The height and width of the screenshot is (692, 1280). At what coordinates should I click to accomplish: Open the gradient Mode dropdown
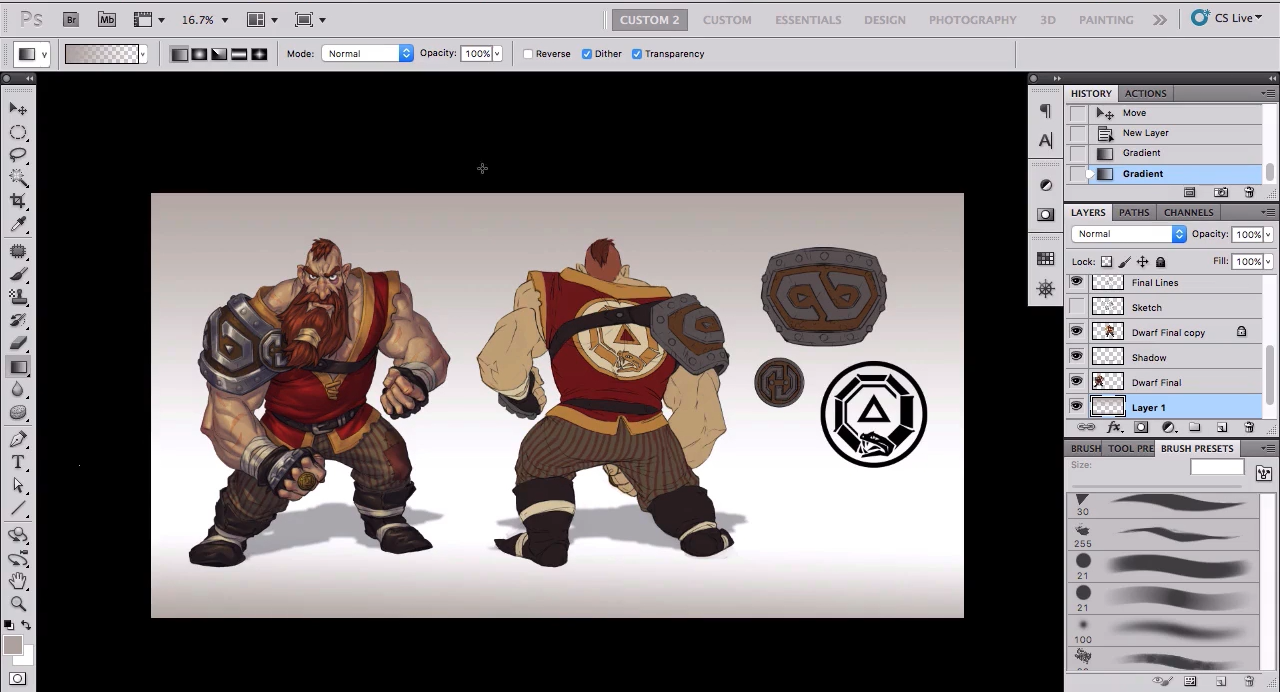click(x=367, y=54)
